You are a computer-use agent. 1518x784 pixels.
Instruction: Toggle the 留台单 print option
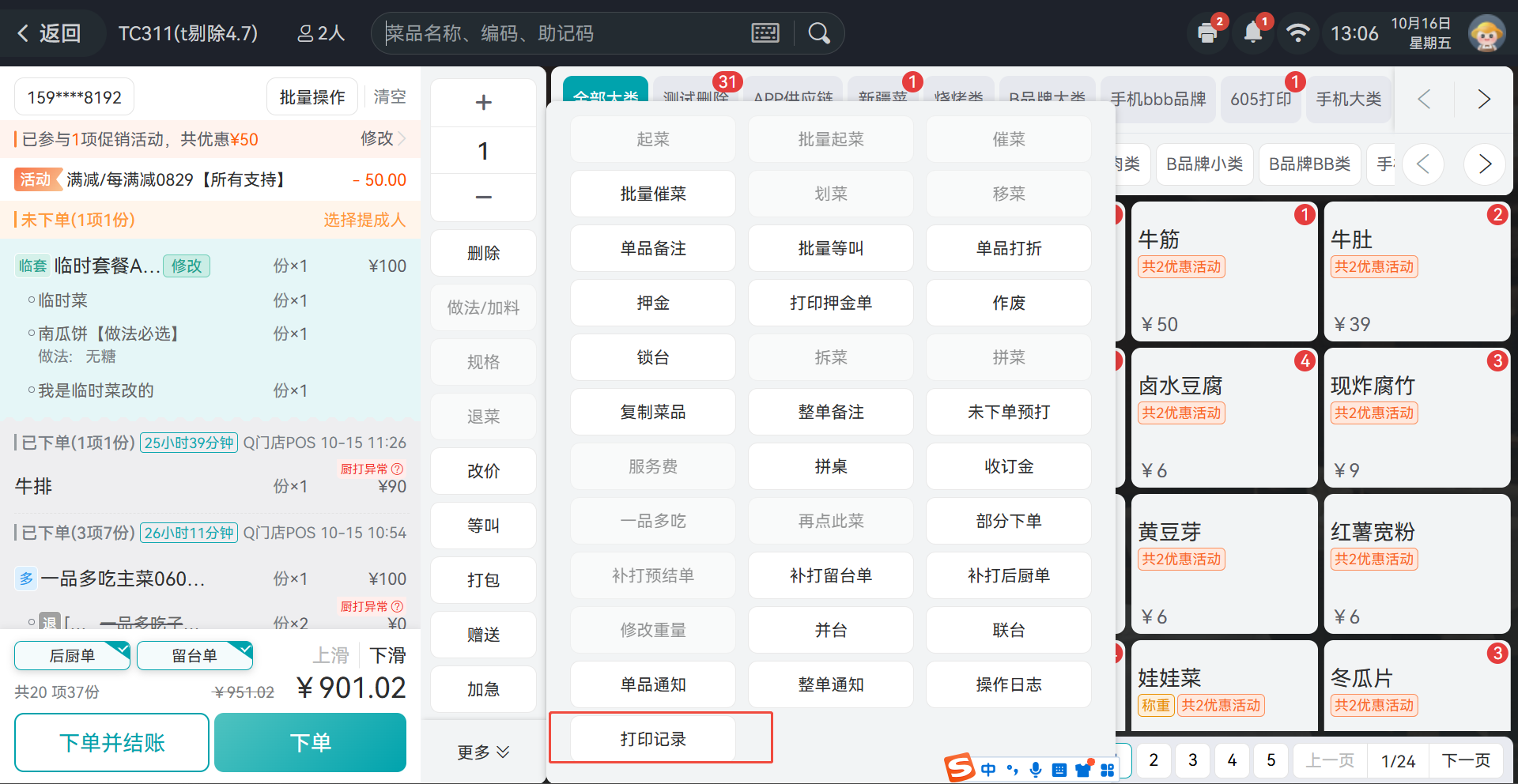pyautogui.click(x=194, y=655)
